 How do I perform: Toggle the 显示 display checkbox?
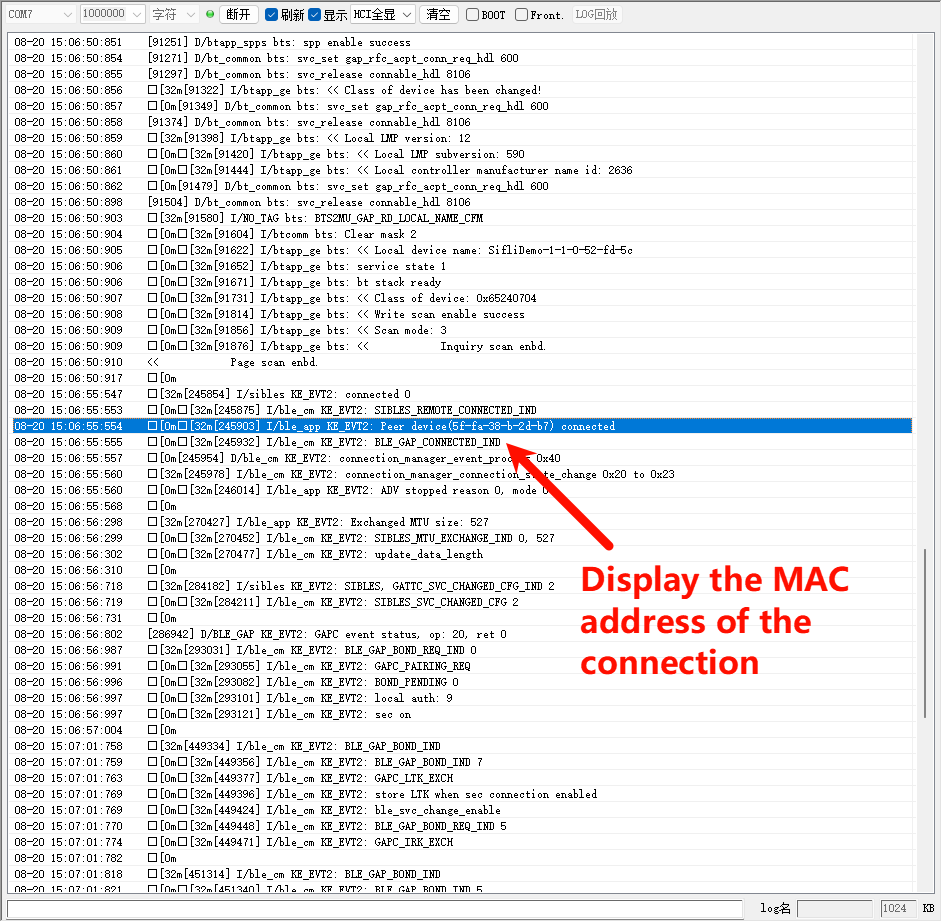(315, 15)
